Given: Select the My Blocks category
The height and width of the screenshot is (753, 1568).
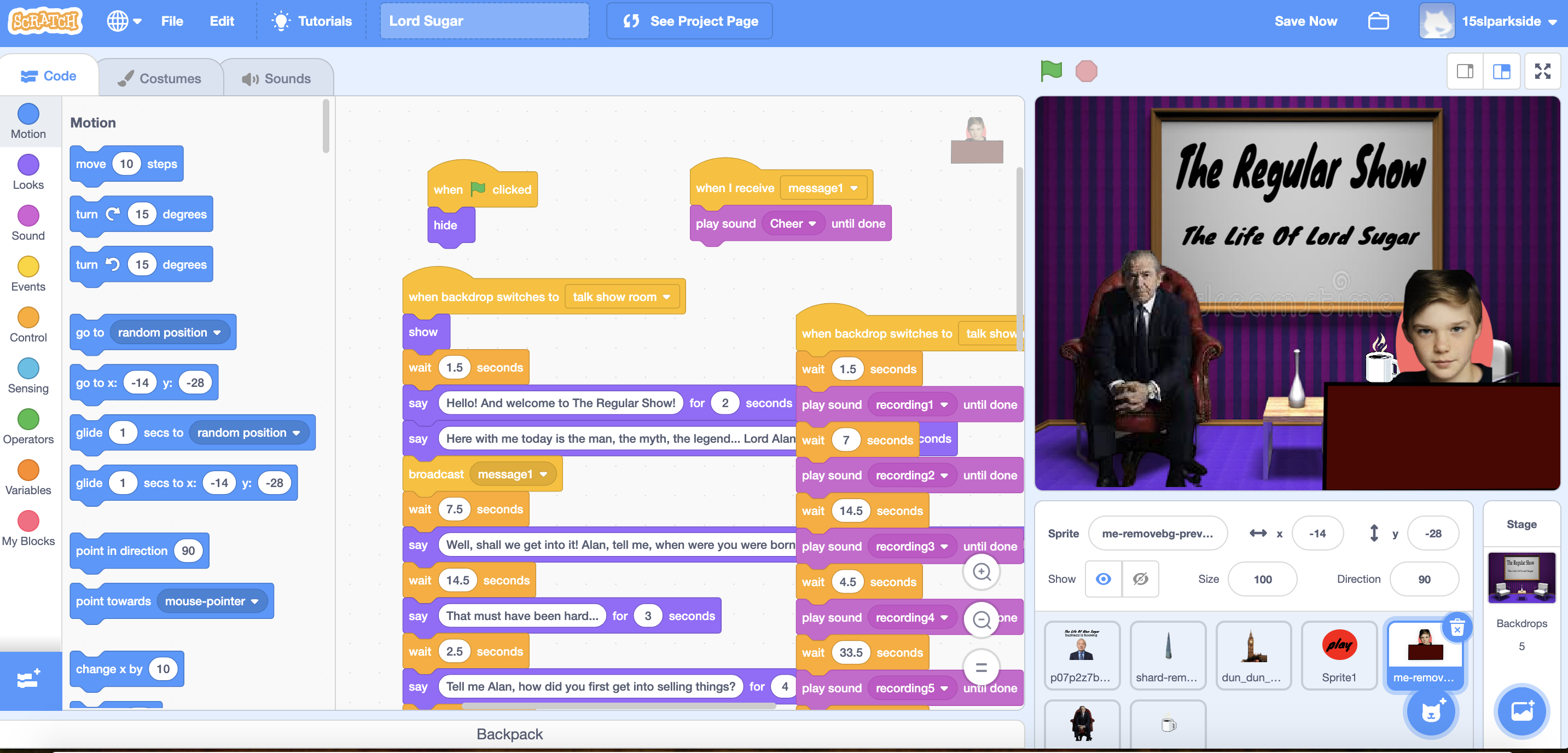Looking at the screenshot, I should 28,529.
